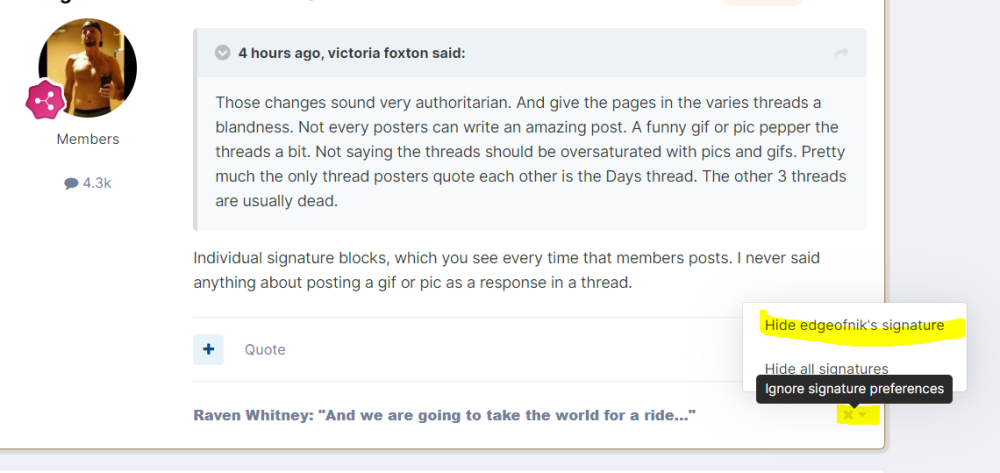
Task: Click the share arrow in quote header
Action: (841, 53)
